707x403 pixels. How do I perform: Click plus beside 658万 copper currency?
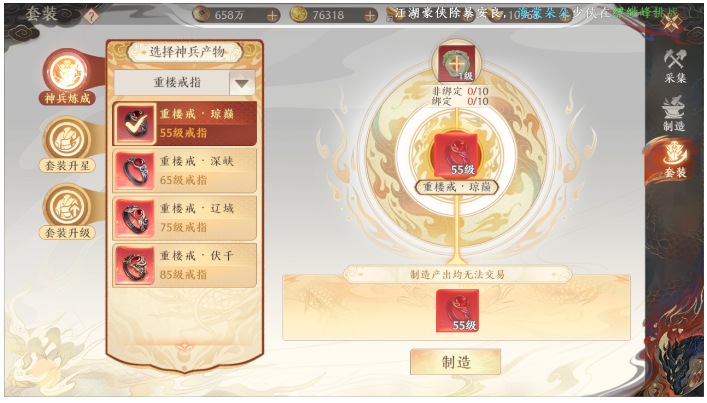click(x=272, y=16)
